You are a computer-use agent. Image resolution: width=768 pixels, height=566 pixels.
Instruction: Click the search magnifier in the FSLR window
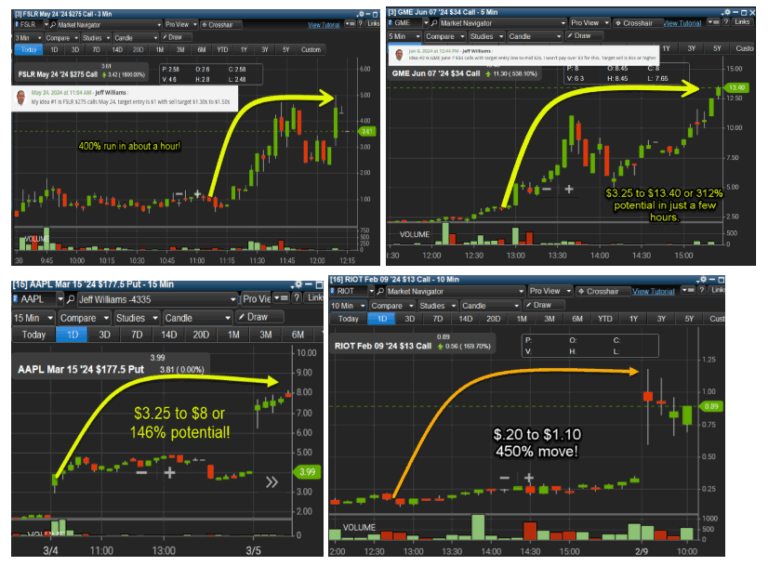click(x=53, y=24)
